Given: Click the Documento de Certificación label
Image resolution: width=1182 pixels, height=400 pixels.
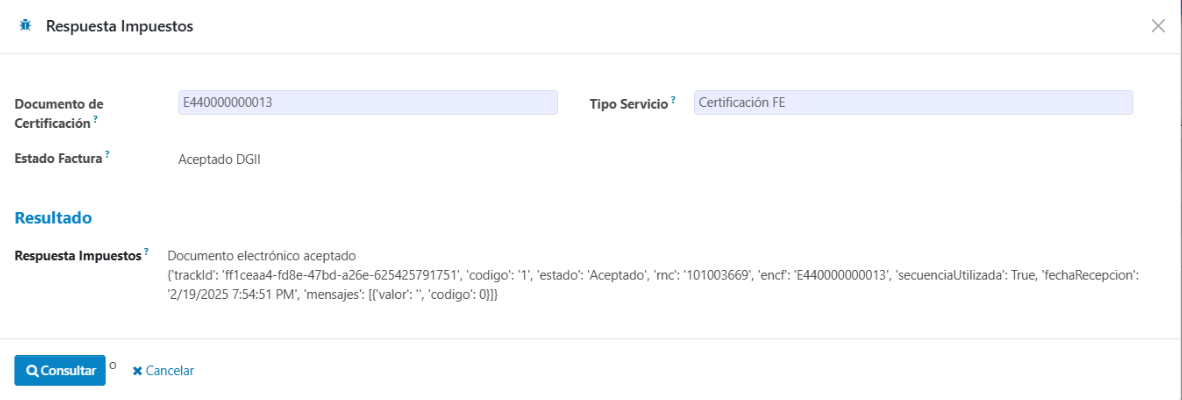Looking at the screenshot, I should (59, 113).
